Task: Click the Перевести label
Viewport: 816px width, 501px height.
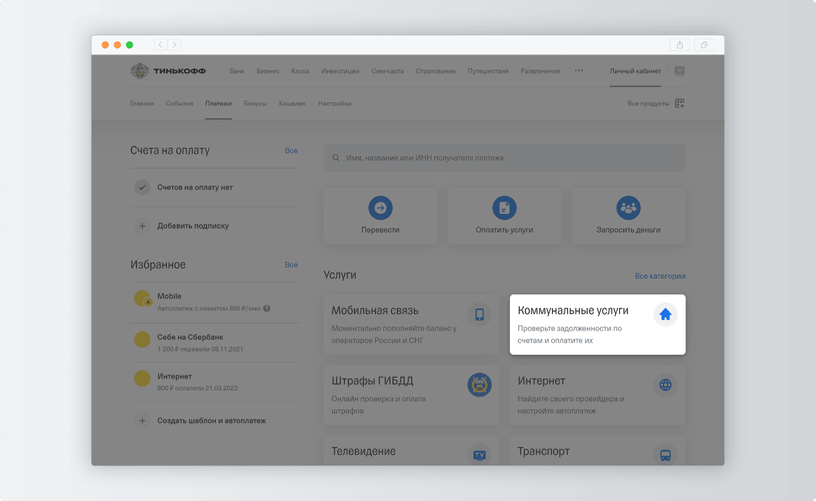Action: click(380, 229)
